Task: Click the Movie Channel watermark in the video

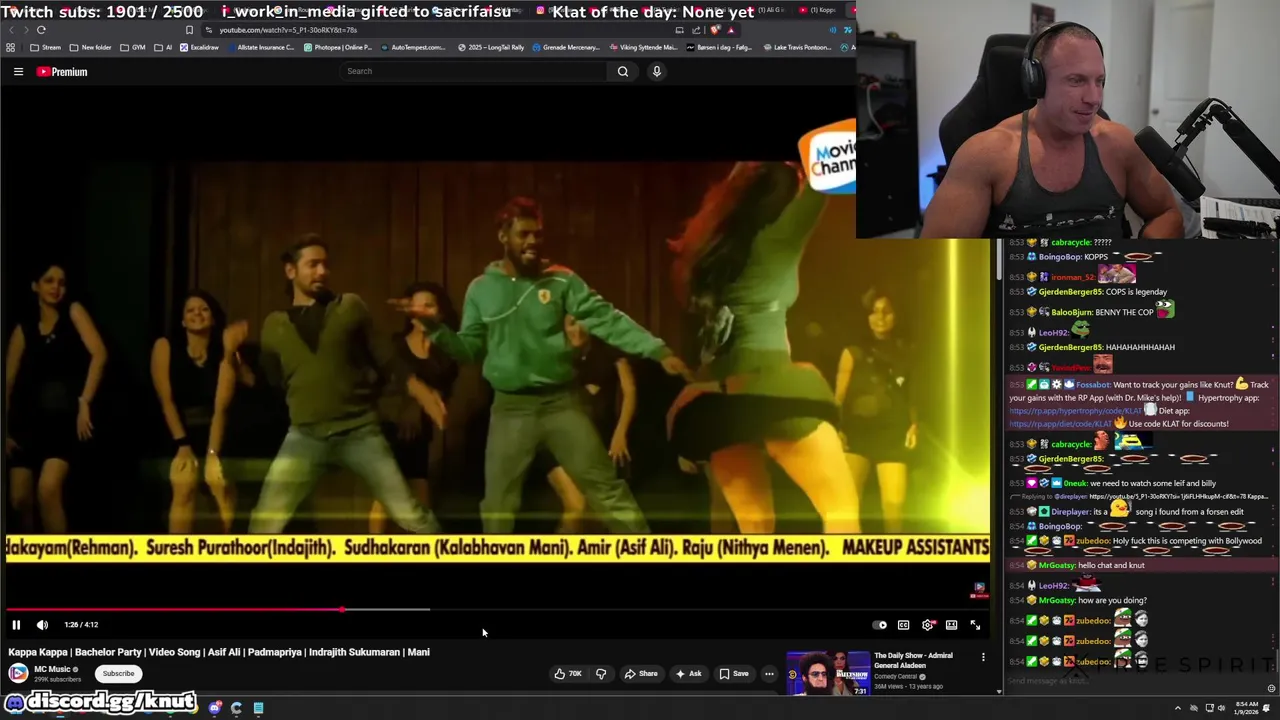Action: (828, 157)
